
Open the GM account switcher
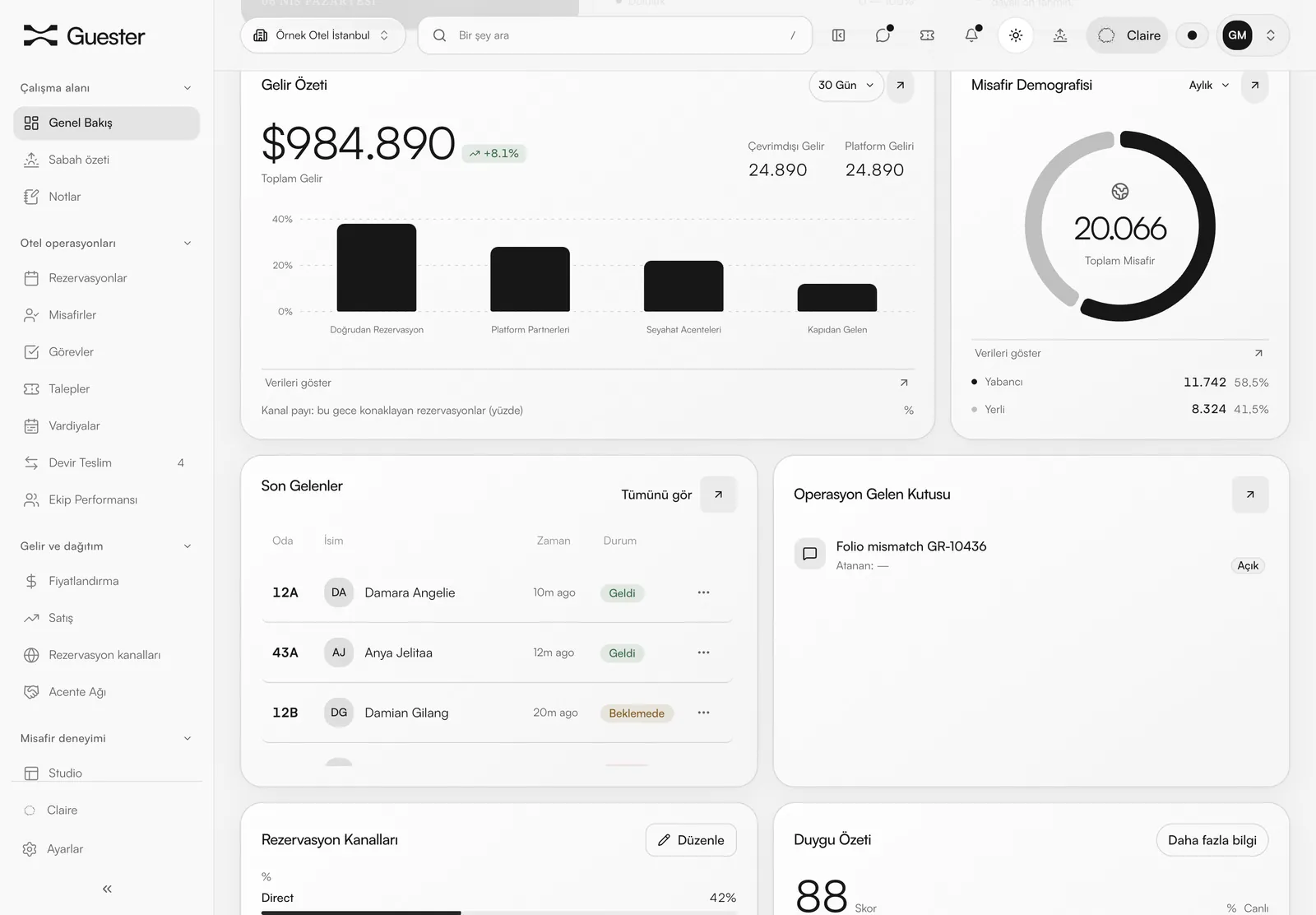[x=1252, y=35]
